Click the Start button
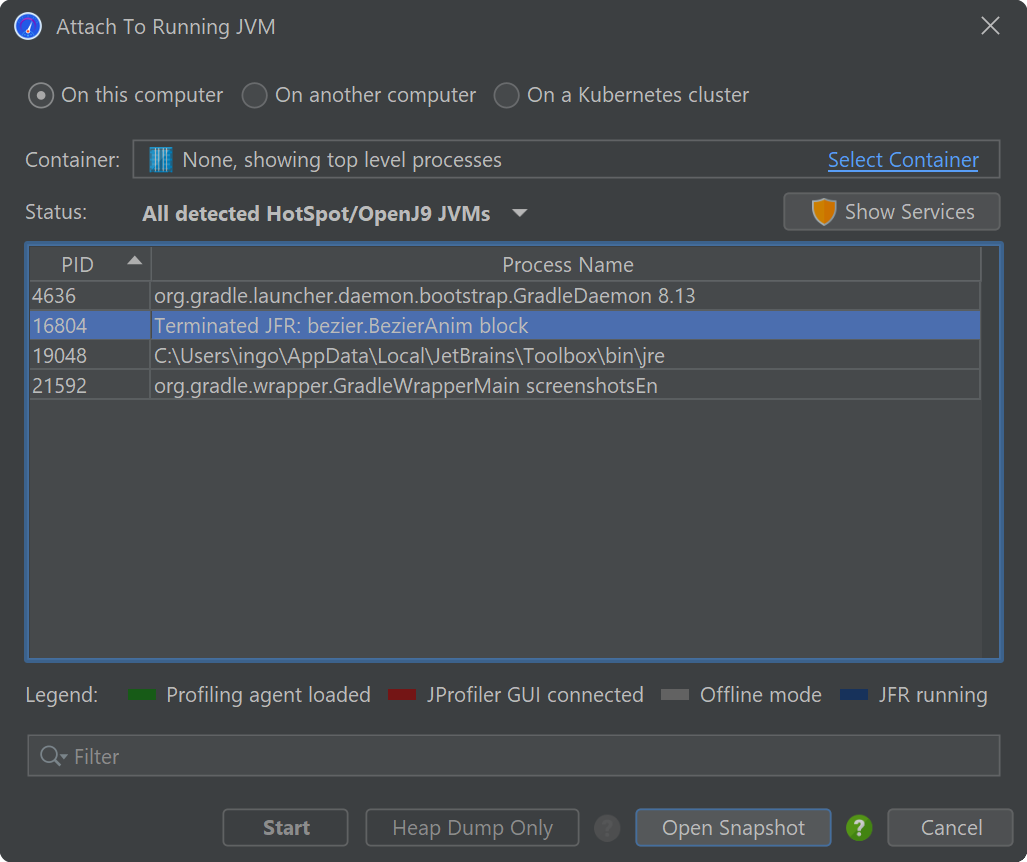1027x862 pixels. coord(286,828)
